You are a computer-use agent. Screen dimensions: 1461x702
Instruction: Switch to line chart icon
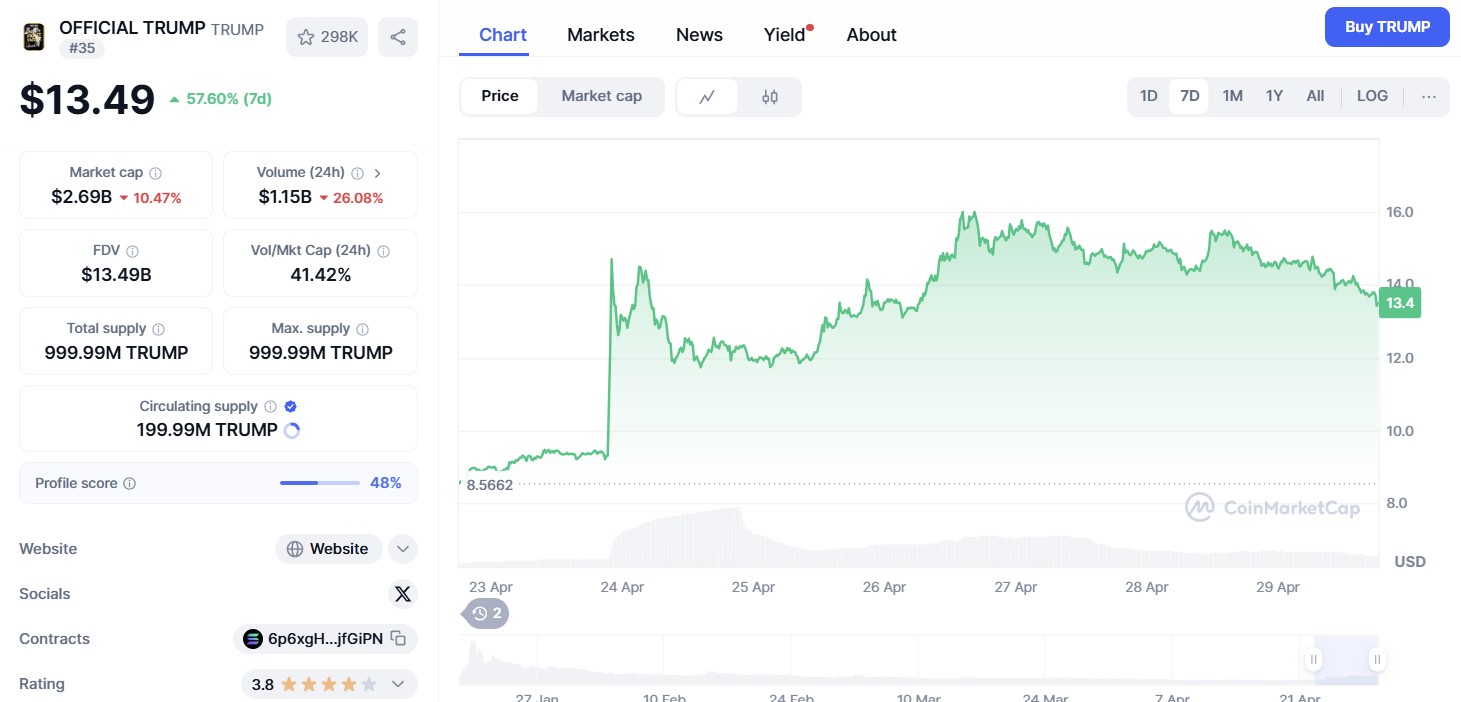[x=708, y=97]
